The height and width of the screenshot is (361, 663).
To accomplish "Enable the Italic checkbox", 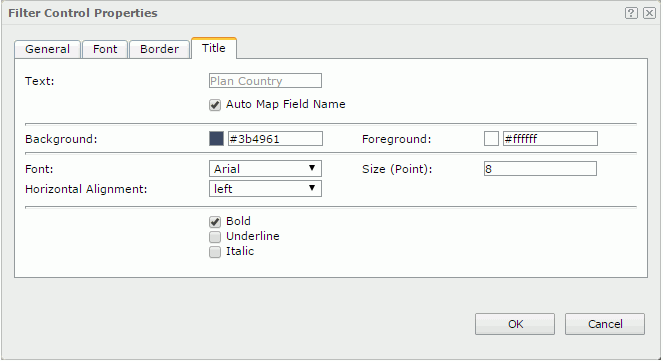I will [x=215, y=252].
